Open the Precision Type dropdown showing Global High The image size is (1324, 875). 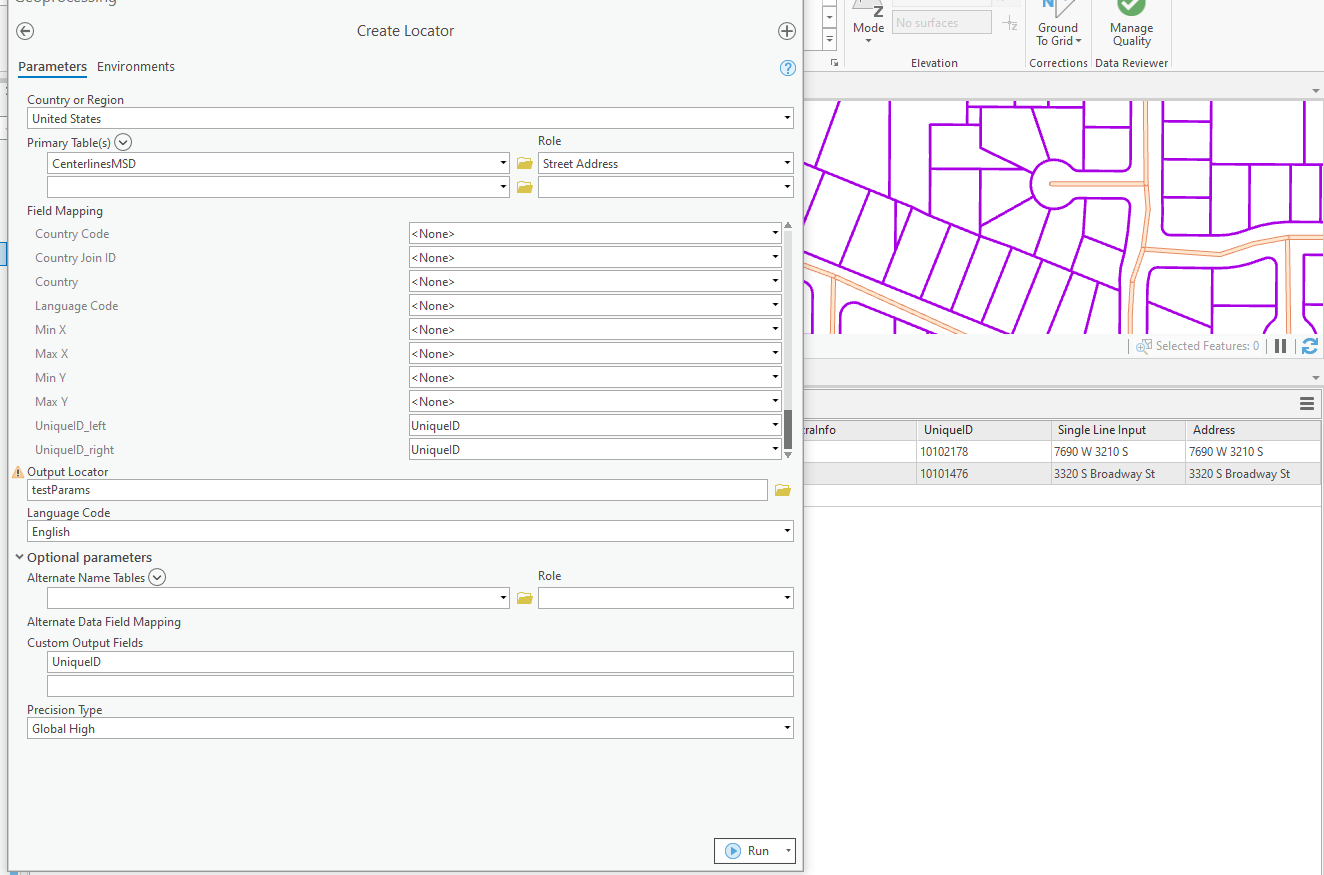[x=787, y=728]
